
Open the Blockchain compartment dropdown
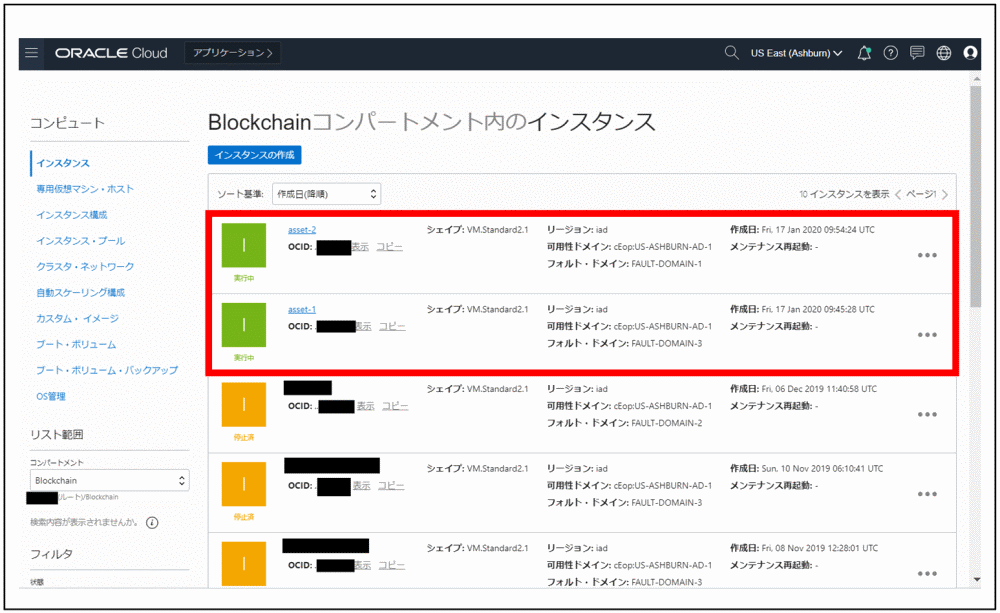pos(110,480)
